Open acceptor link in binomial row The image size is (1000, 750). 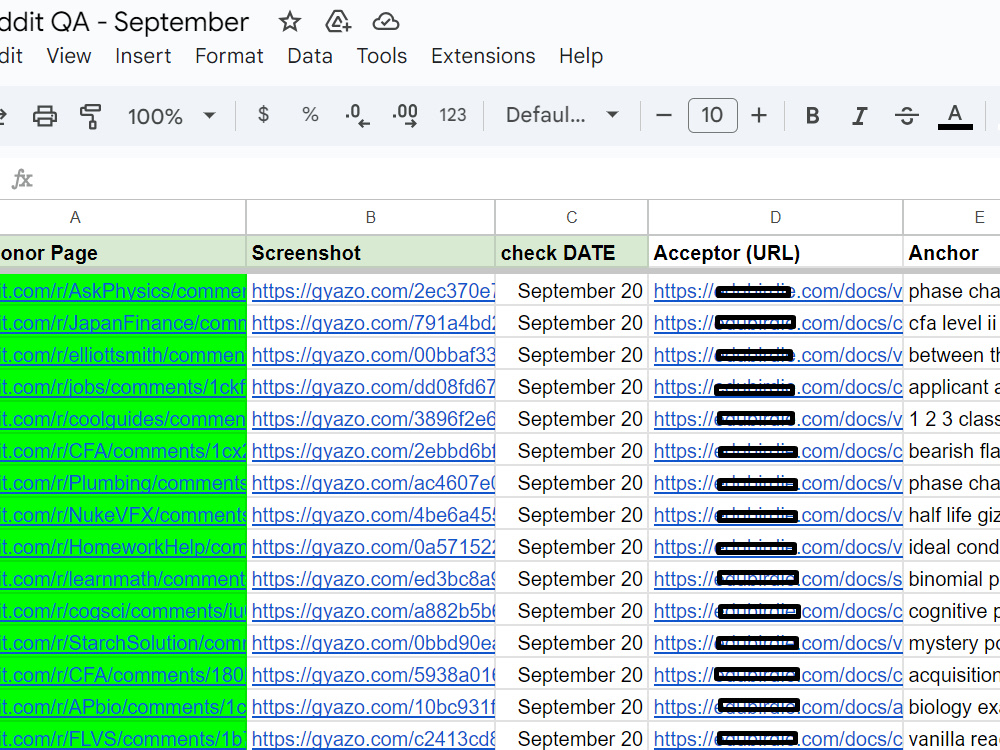coord(778,579)
